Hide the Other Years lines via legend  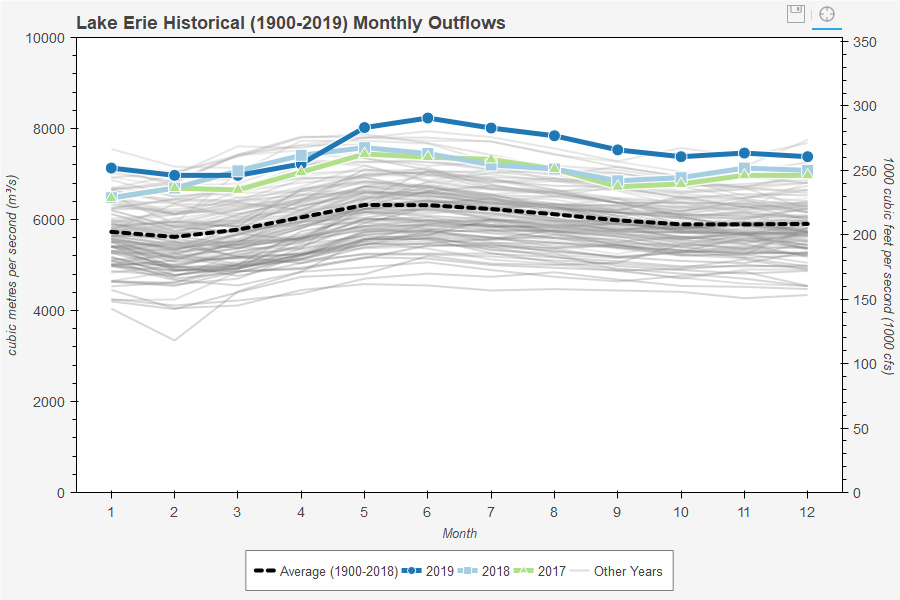tap(626, 571)
